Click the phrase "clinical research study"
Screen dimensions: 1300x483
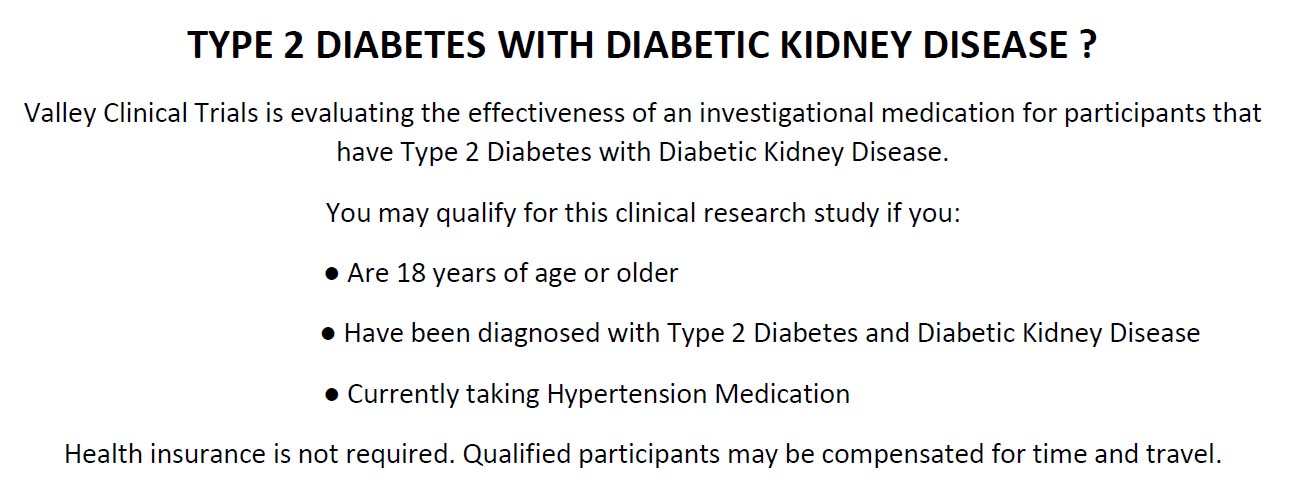tap(741, 213)
